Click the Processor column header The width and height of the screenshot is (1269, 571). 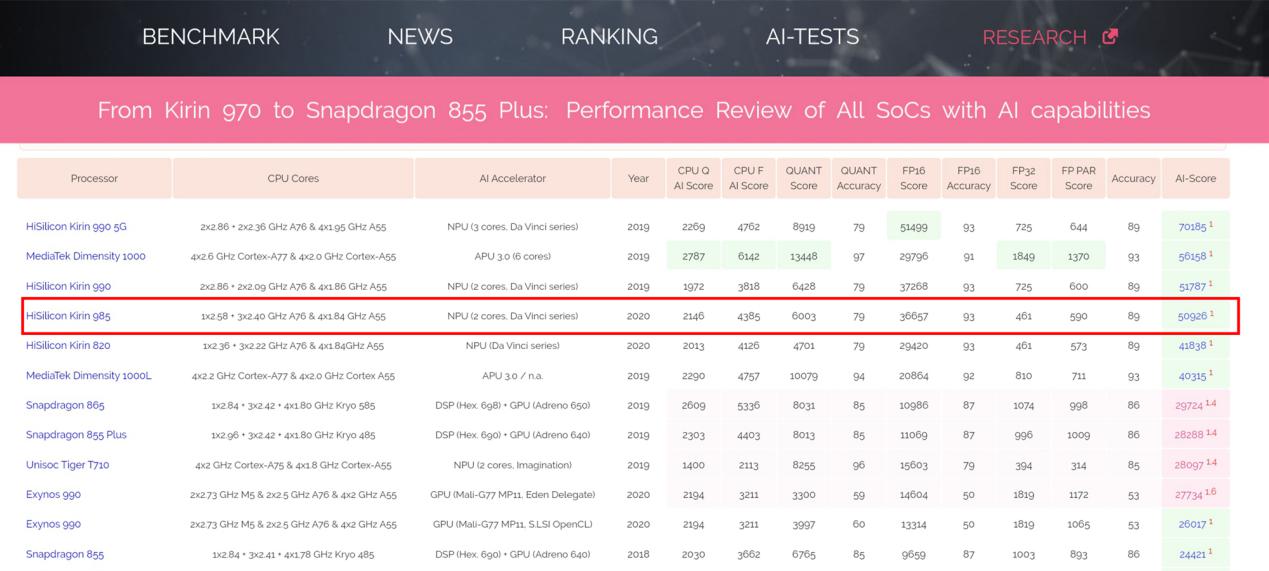94,178
